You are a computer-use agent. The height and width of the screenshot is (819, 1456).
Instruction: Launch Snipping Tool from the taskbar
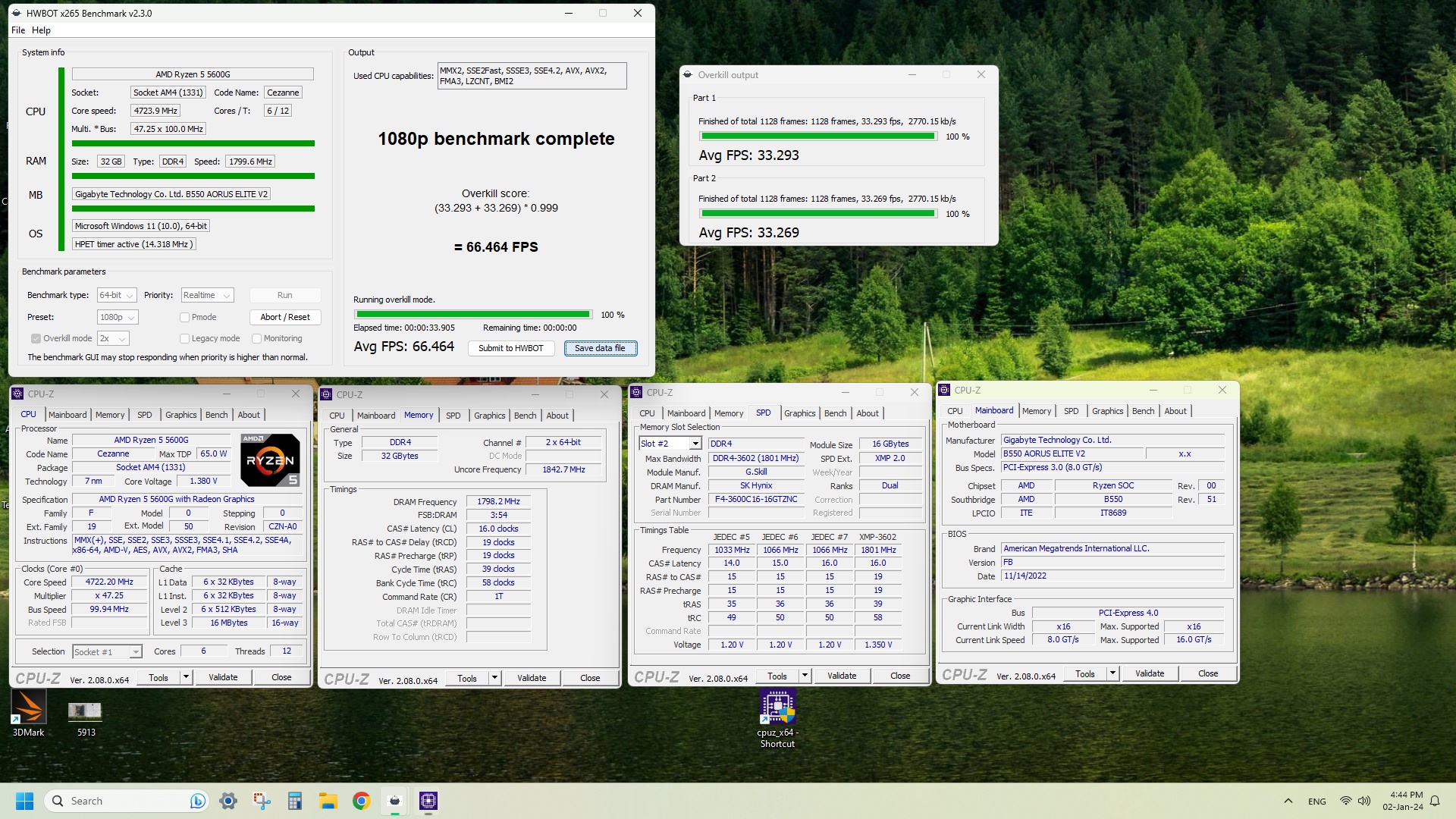[262, 801]
